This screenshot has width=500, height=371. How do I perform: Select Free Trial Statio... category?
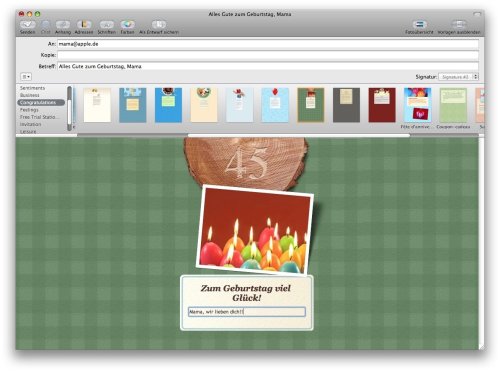click(39, 117)
